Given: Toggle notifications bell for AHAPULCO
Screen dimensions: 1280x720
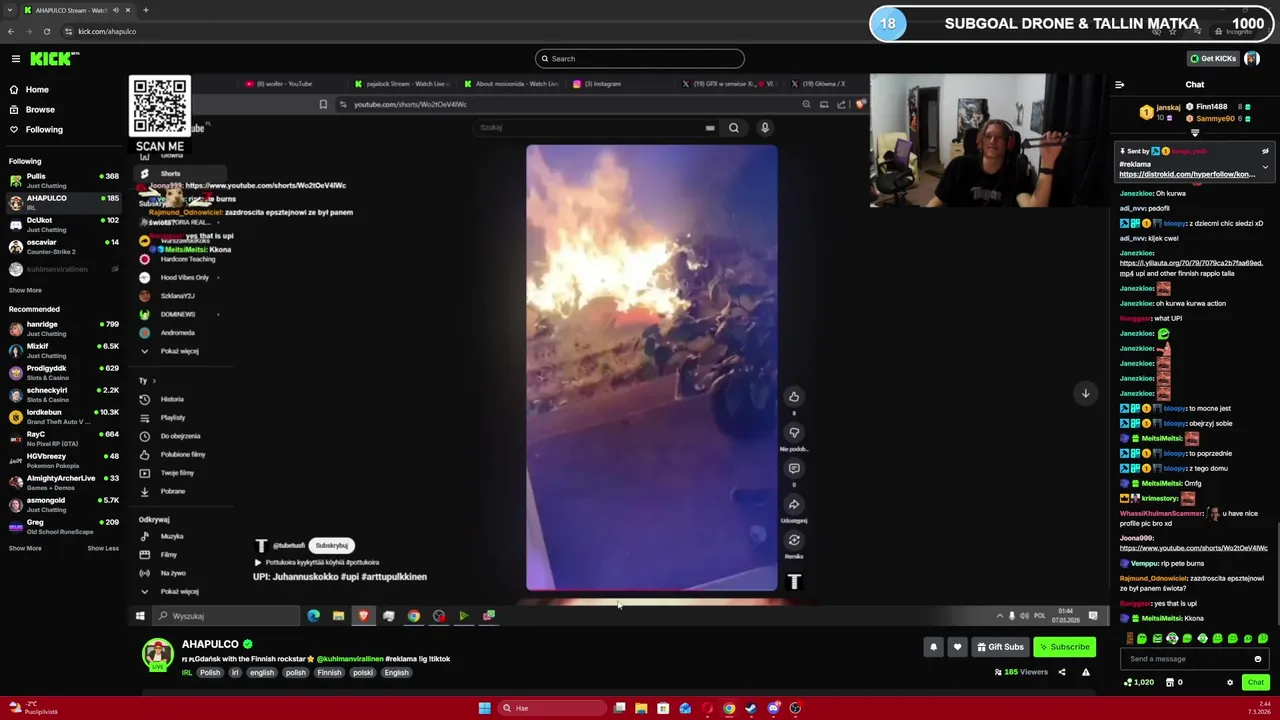Looking at the screenshot, I should 933,647.
